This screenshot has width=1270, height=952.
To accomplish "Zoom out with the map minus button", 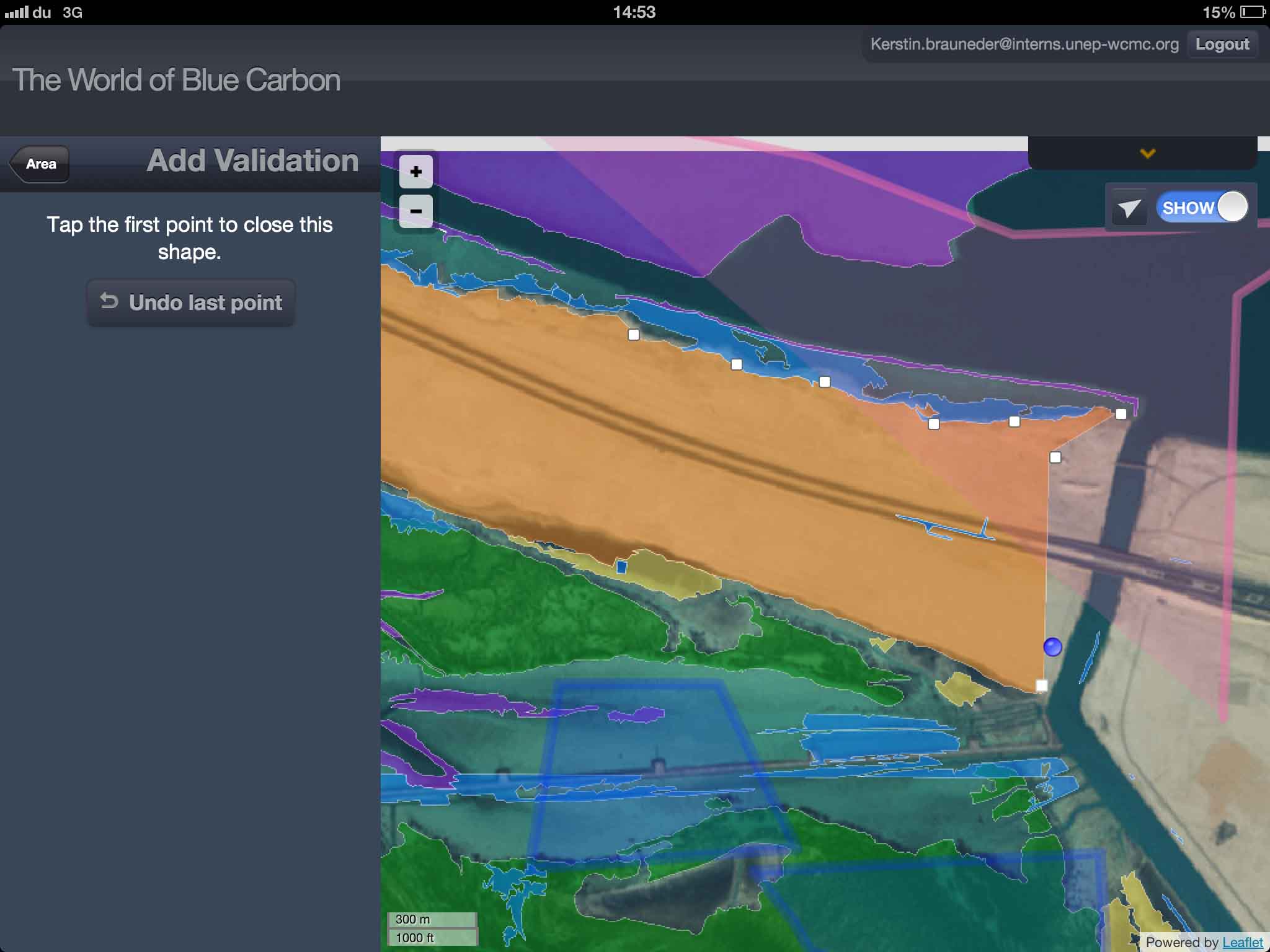I will (415, 211).
